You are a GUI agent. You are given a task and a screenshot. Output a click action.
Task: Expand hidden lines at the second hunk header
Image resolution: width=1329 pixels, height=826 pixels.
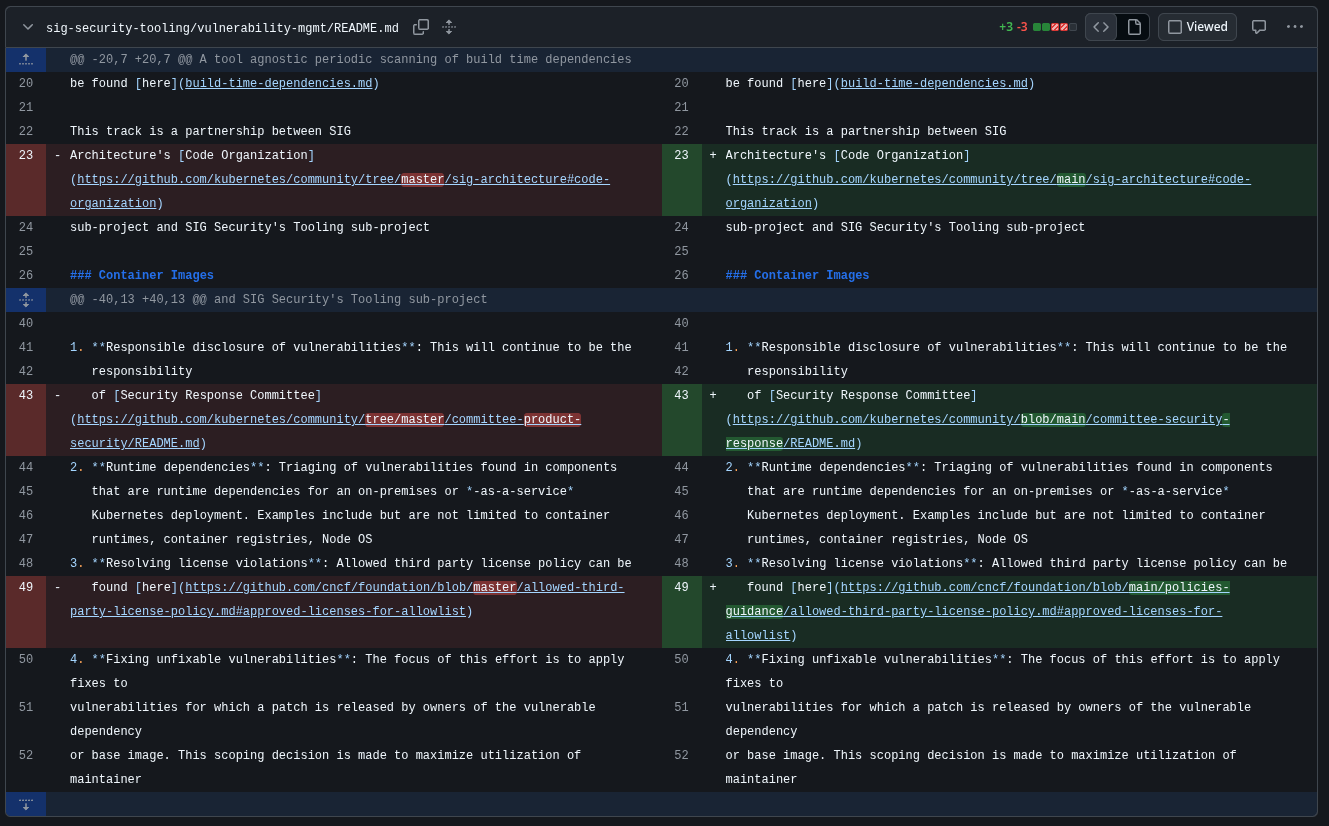coord(25,299)
